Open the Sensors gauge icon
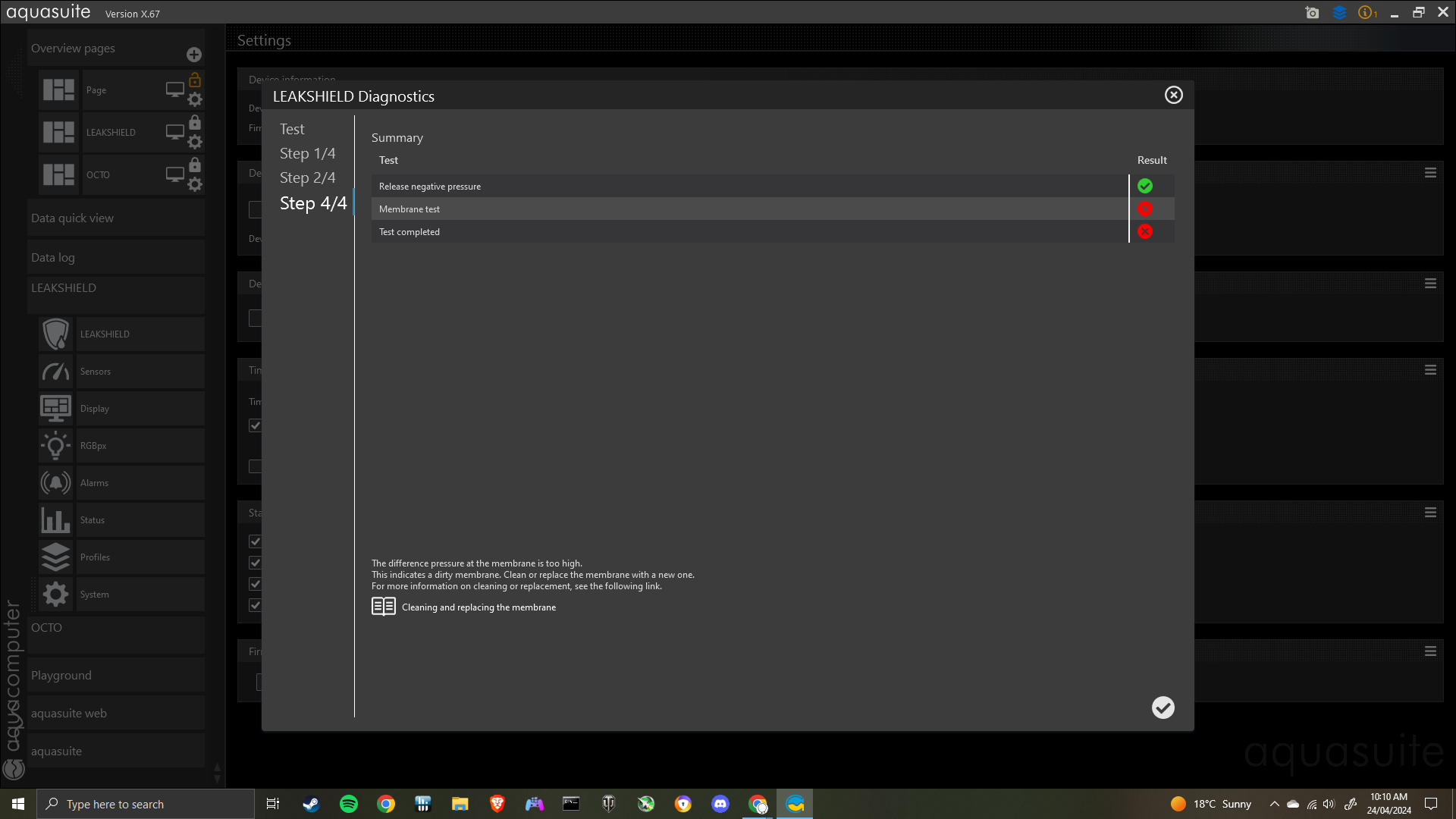Image resolution: width=1456 pixels, height=819 pixels. (55, 372)
